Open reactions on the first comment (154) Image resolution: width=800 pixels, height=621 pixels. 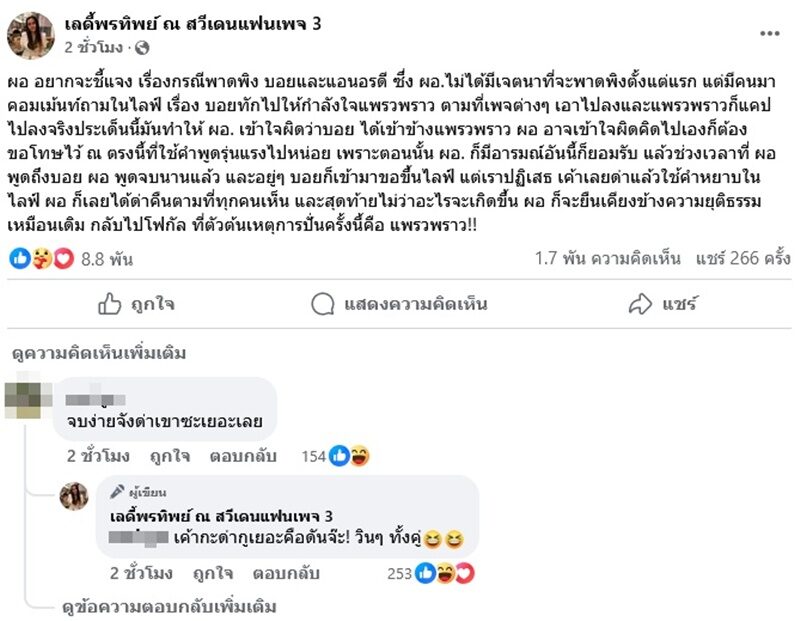(x=350, y=456)
